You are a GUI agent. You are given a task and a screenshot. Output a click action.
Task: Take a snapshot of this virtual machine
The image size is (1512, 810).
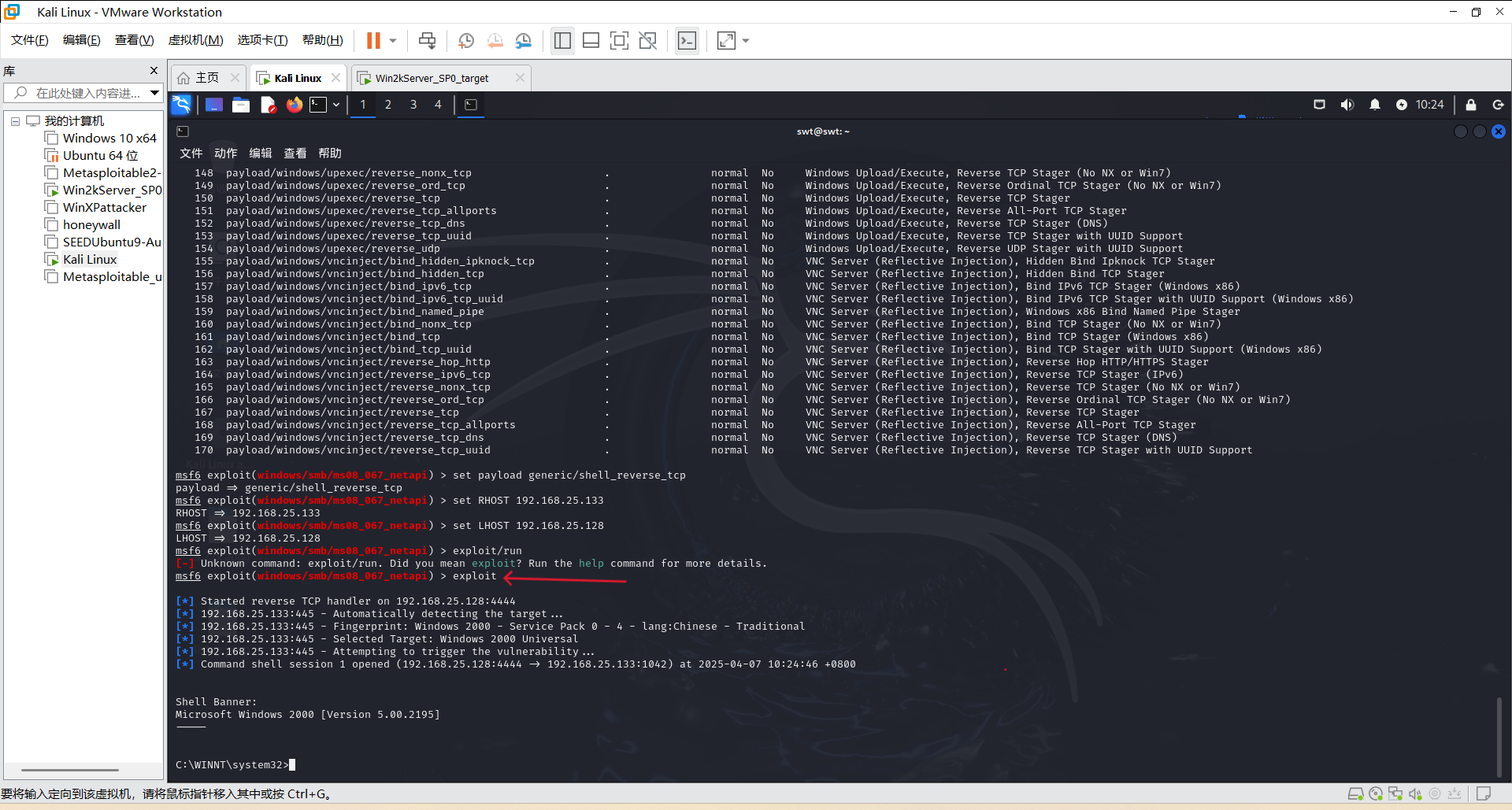click(x=466, y=40)
